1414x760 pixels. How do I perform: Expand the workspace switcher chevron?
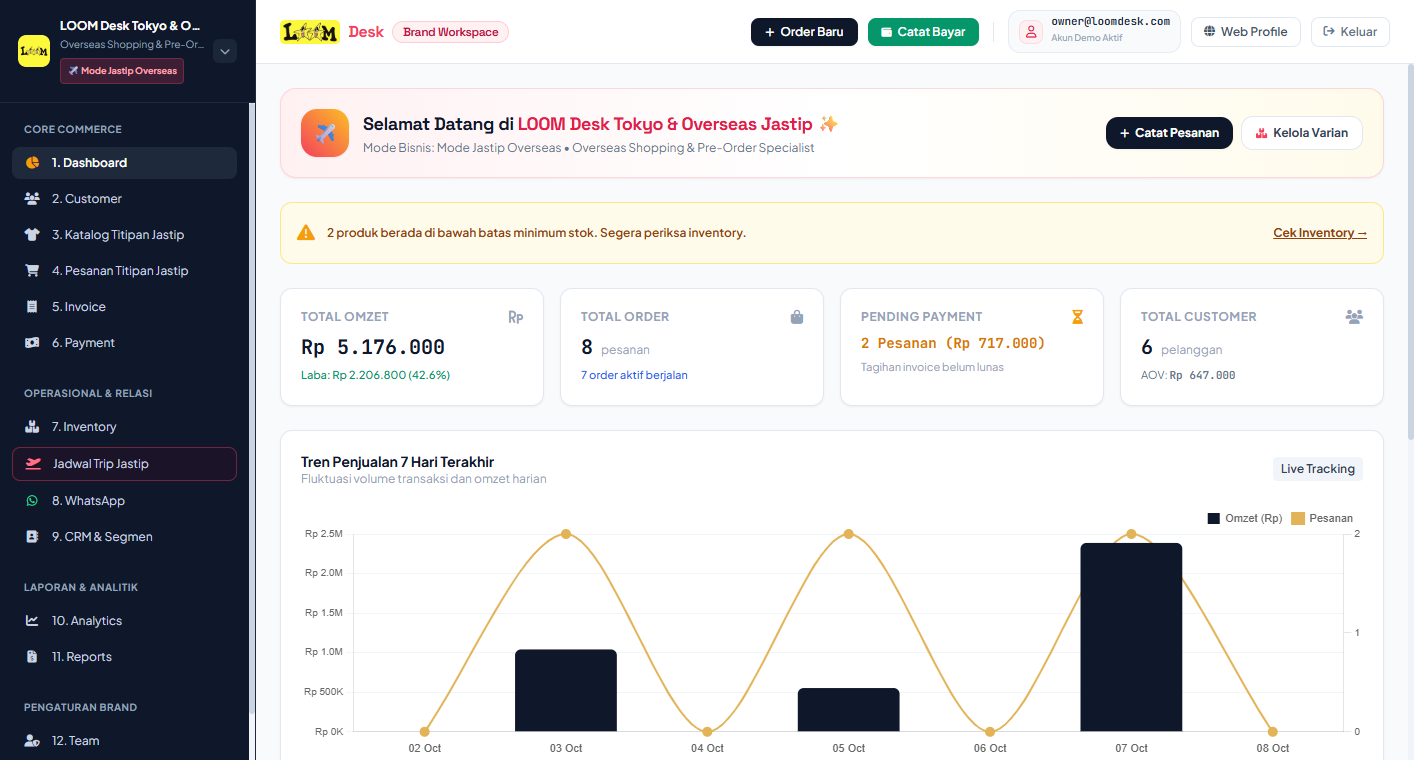[x=224, y=51]
